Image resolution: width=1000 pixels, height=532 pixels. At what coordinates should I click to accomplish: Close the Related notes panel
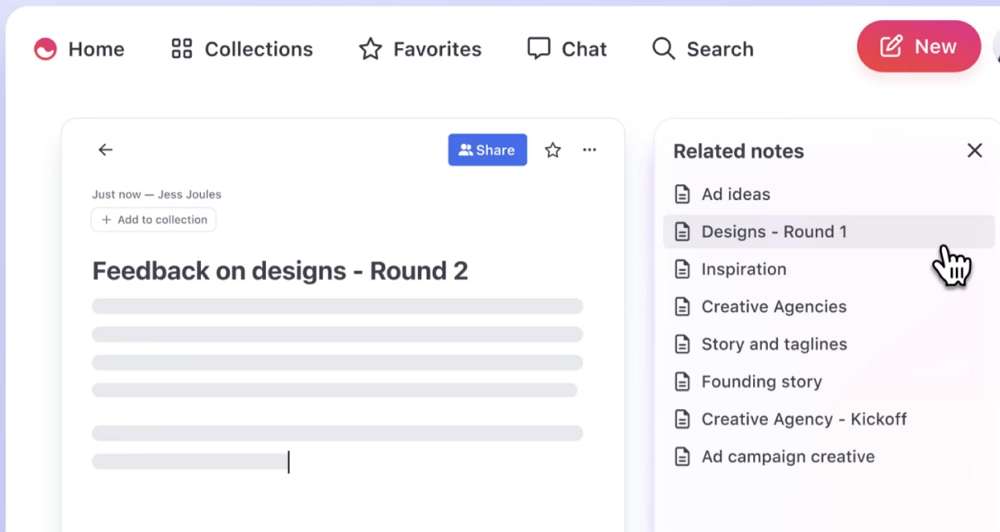pos(974,151)
